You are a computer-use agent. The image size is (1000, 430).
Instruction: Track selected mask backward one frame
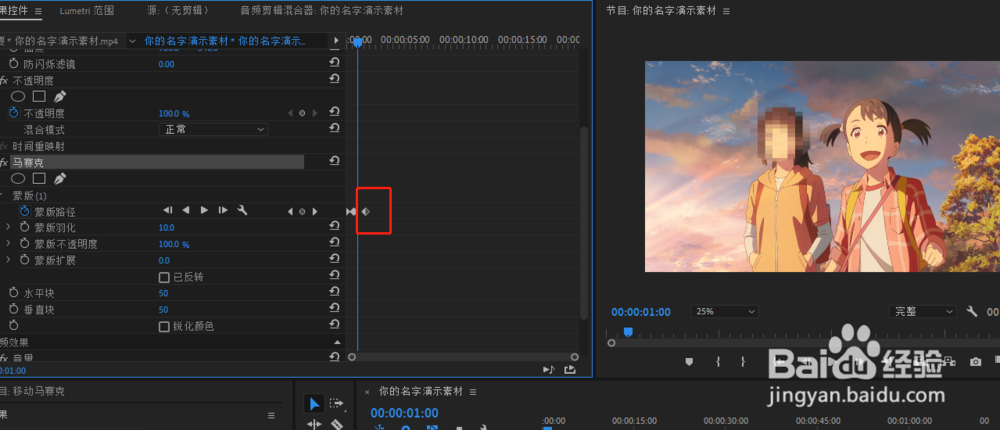[168, 211]
